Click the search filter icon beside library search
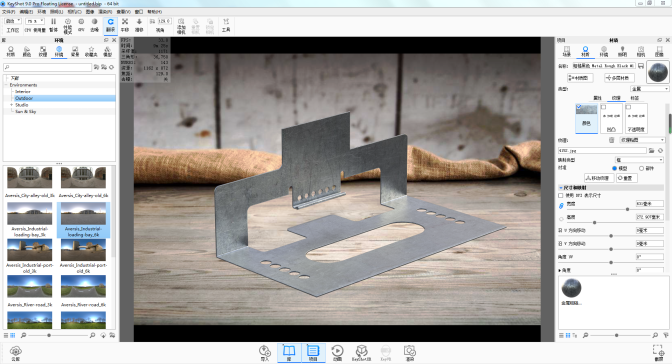The height and width of the screenshot is (364, 672). pos(96,67)
